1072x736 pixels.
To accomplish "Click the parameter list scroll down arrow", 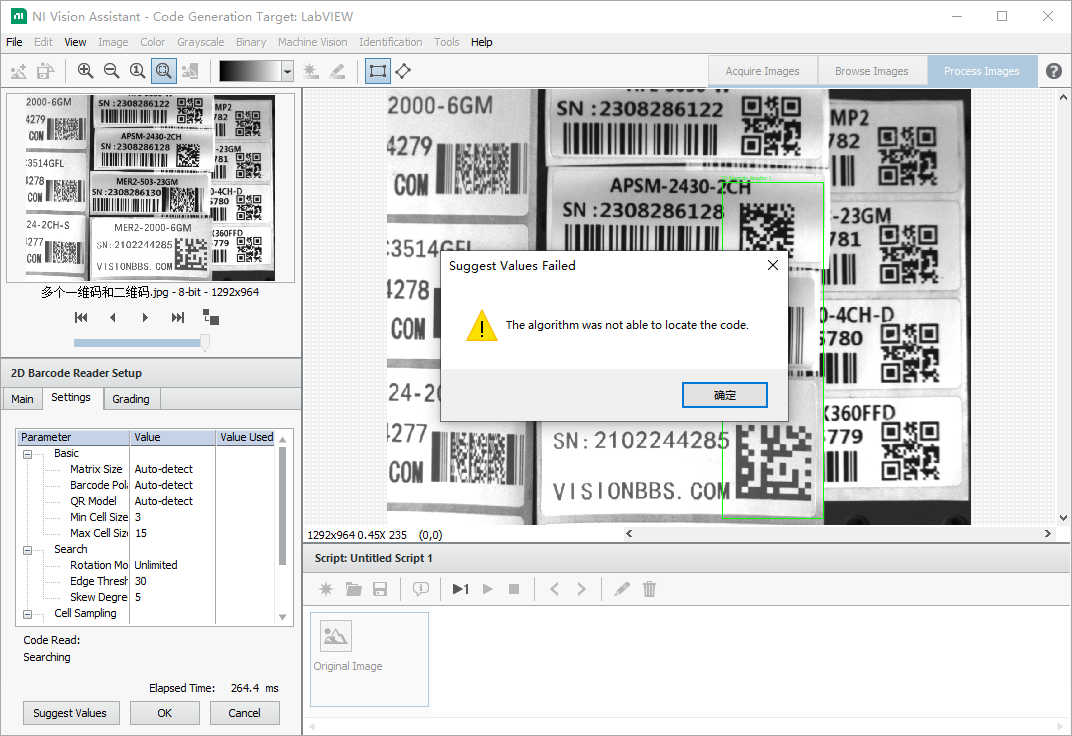I will 282,617.
